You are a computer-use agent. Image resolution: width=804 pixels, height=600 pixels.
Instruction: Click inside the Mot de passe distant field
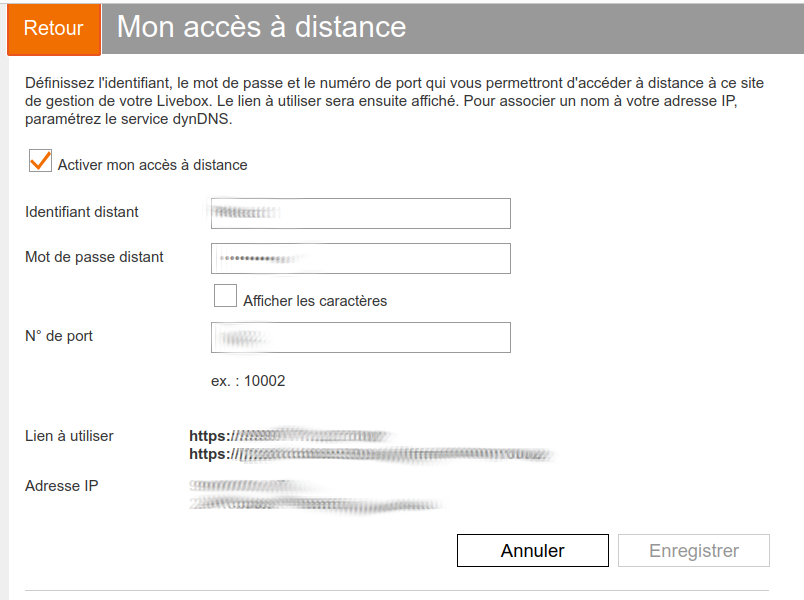click(360, 257)
